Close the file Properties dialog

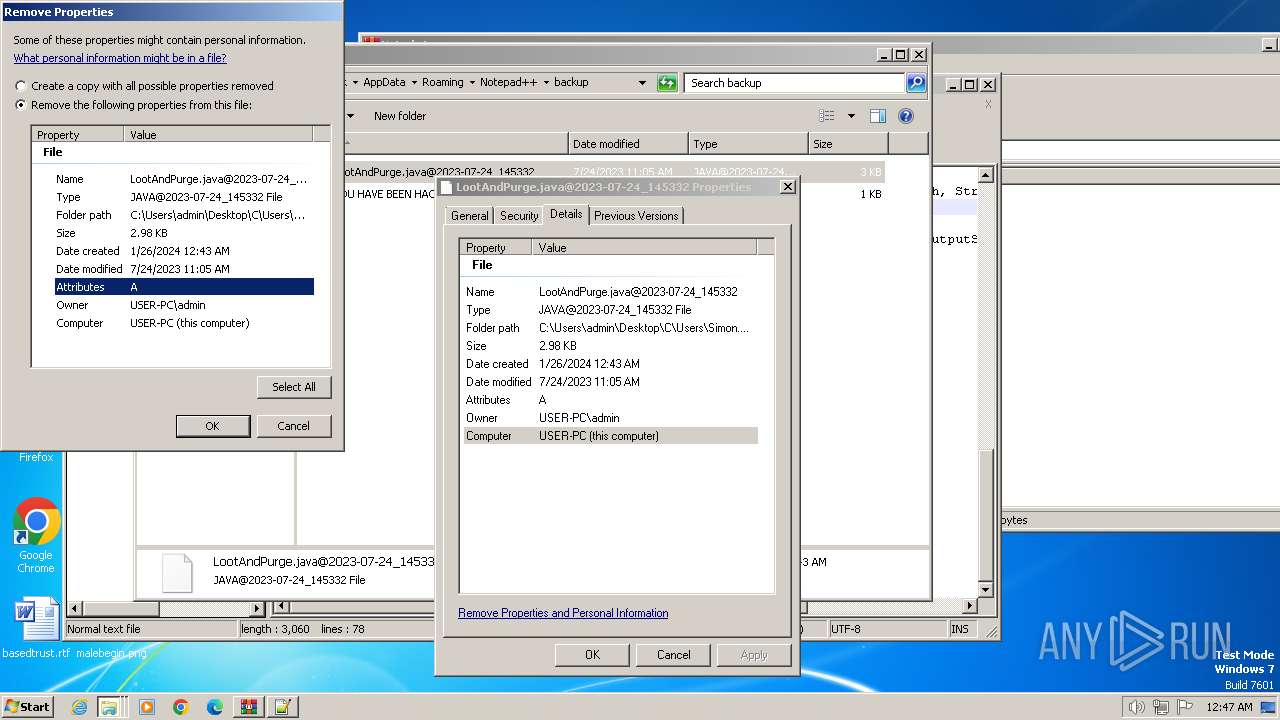[787, 187]
